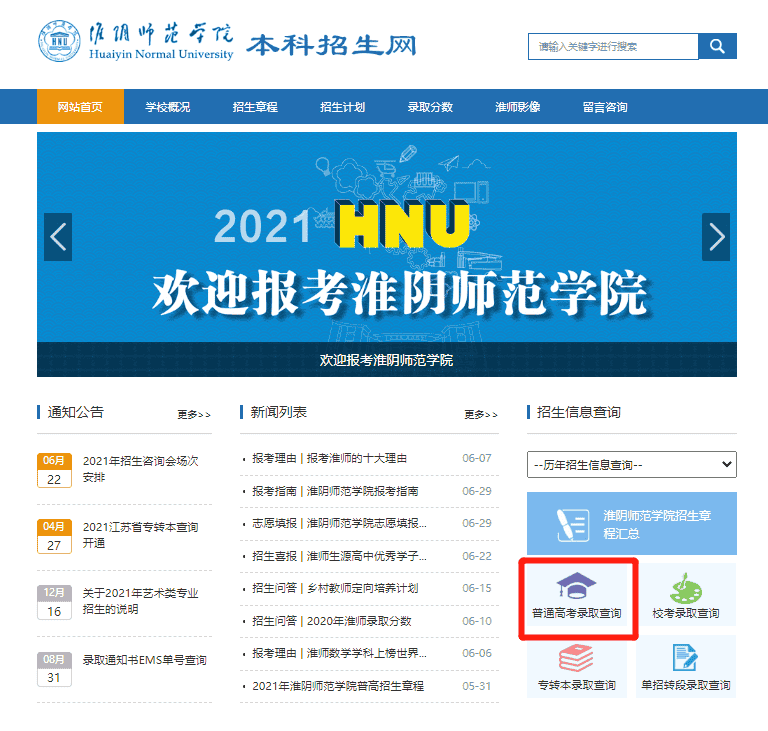Open 学校概况 nav item
This screenshot has height=731, width=768.
tap(168, 106)
